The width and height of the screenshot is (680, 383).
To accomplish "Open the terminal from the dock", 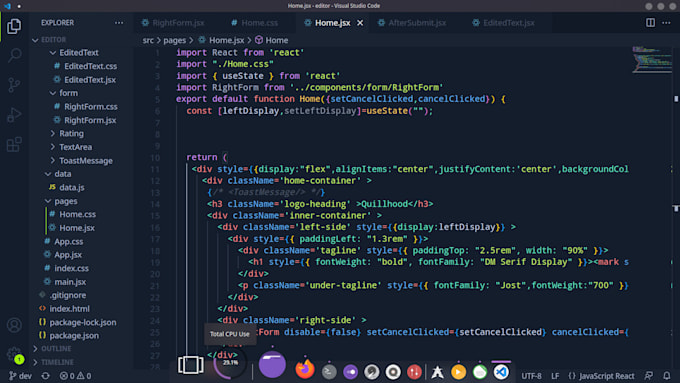I will [329, 372].
